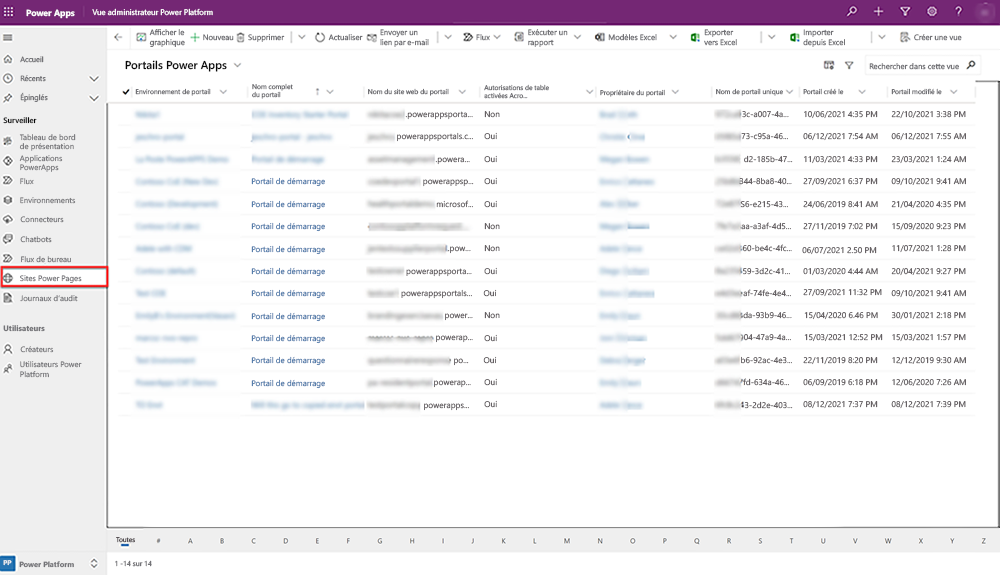Filter the list by the letter Z
Image resolution: width=1000 pixels, height=575 pixels.
983,541
